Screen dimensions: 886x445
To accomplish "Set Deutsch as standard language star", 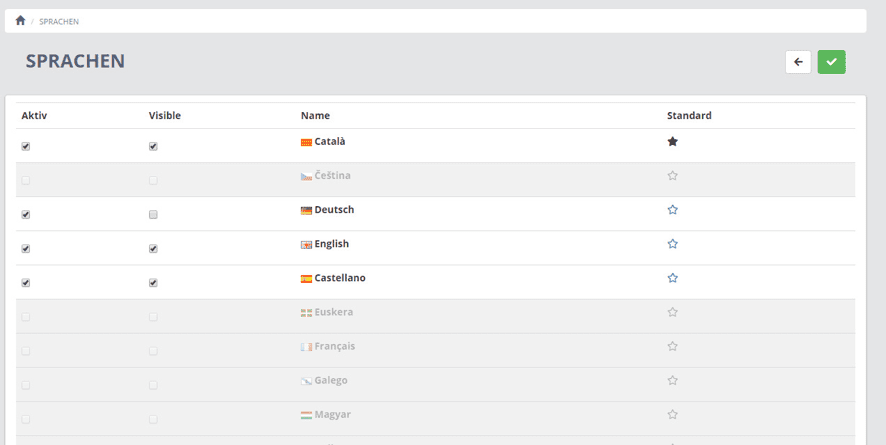I will point(672,210).
